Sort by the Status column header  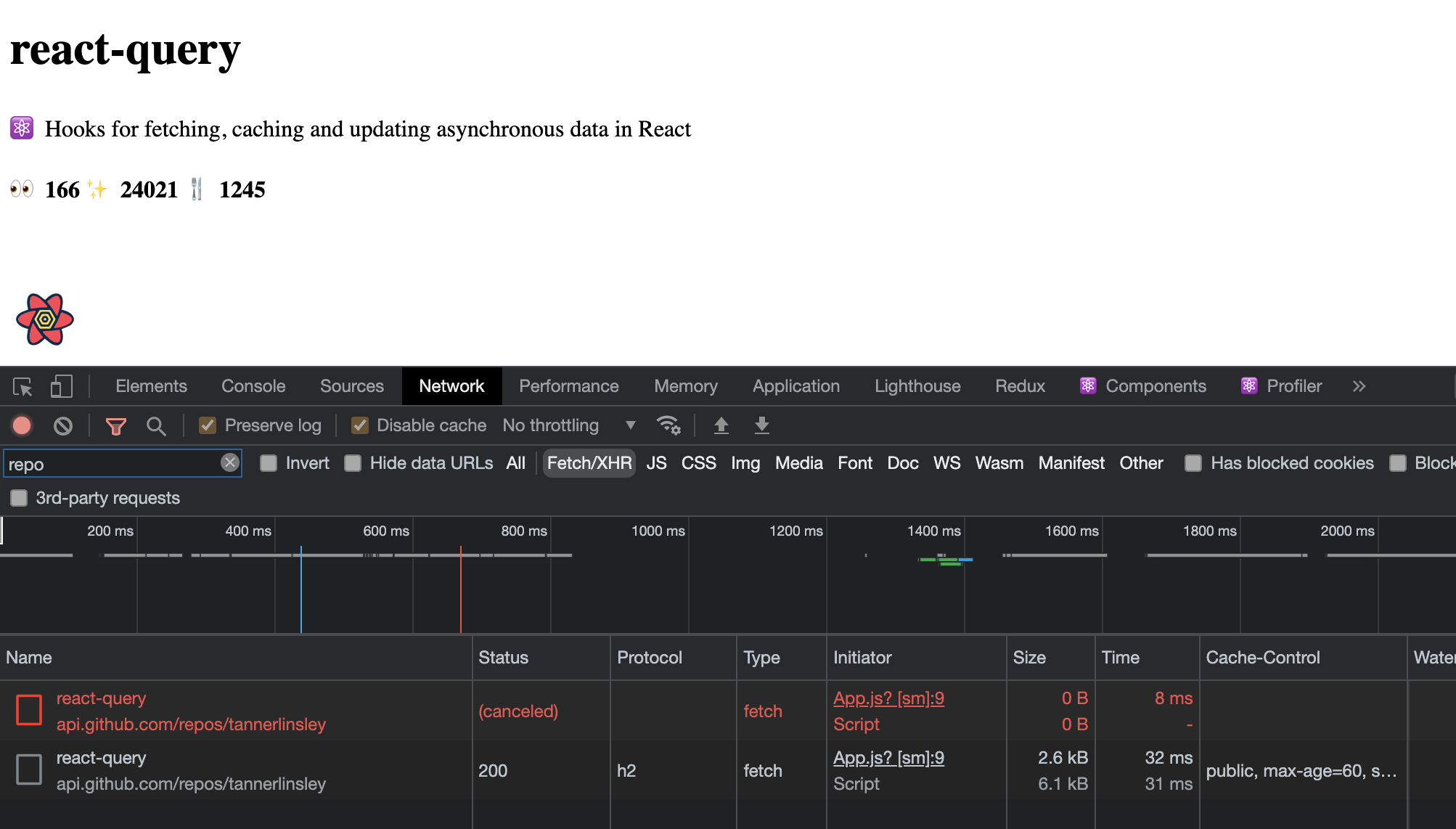tap(541, 658)
